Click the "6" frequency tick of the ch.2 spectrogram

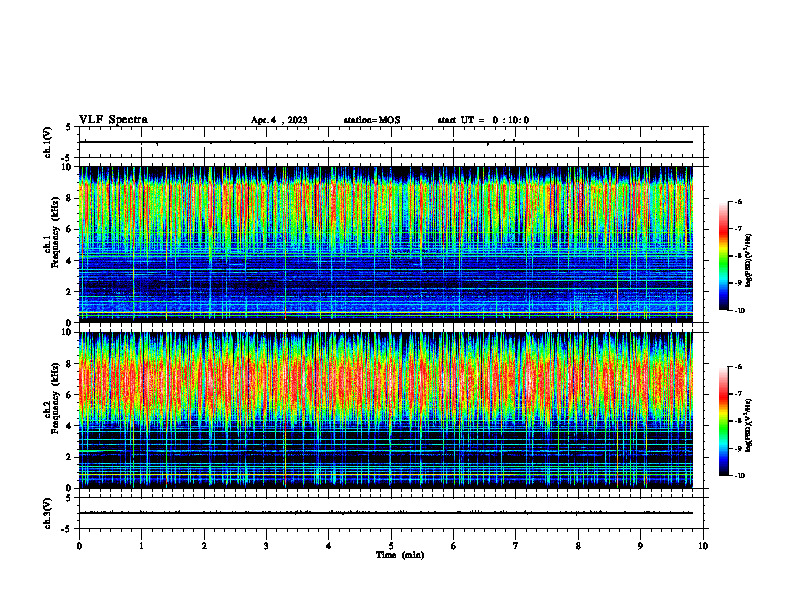click(70, 395)
